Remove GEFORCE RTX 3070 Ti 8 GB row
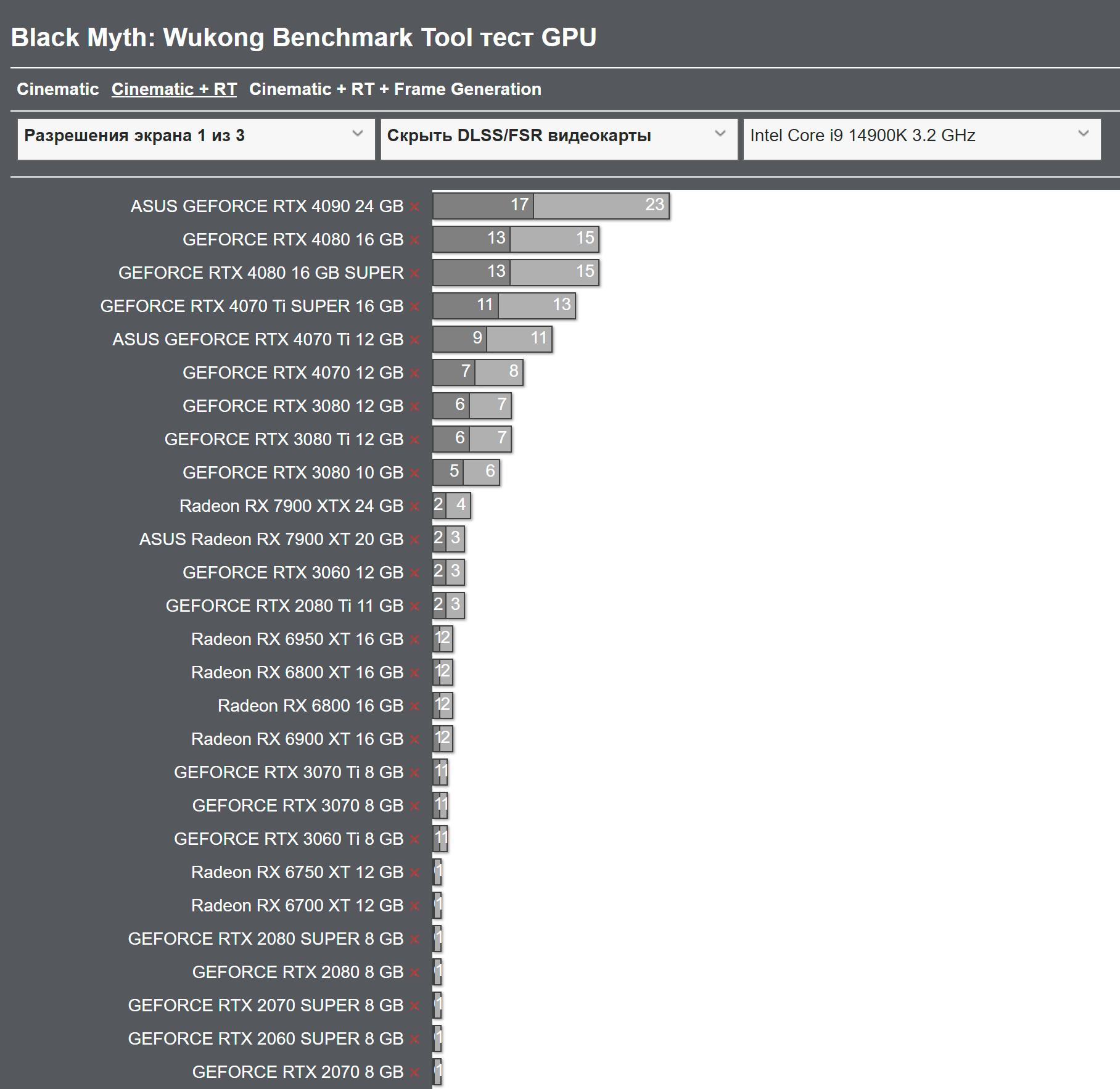Image resolution: width=1120 pixels, height=1089 pixels. (x=415, y=773)
